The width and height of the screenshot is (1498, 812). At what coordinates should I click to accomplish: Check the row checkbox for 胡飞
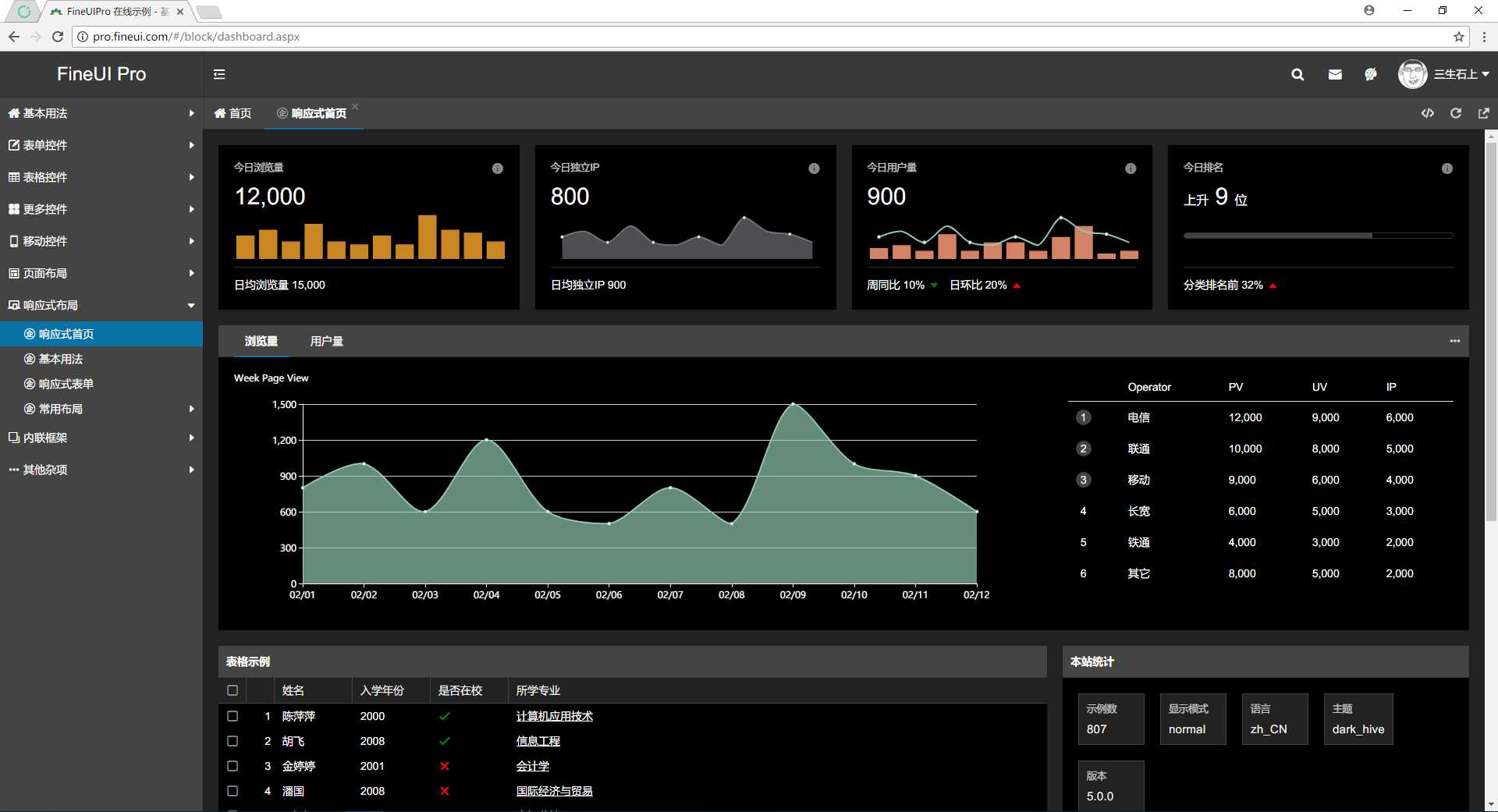233,741
